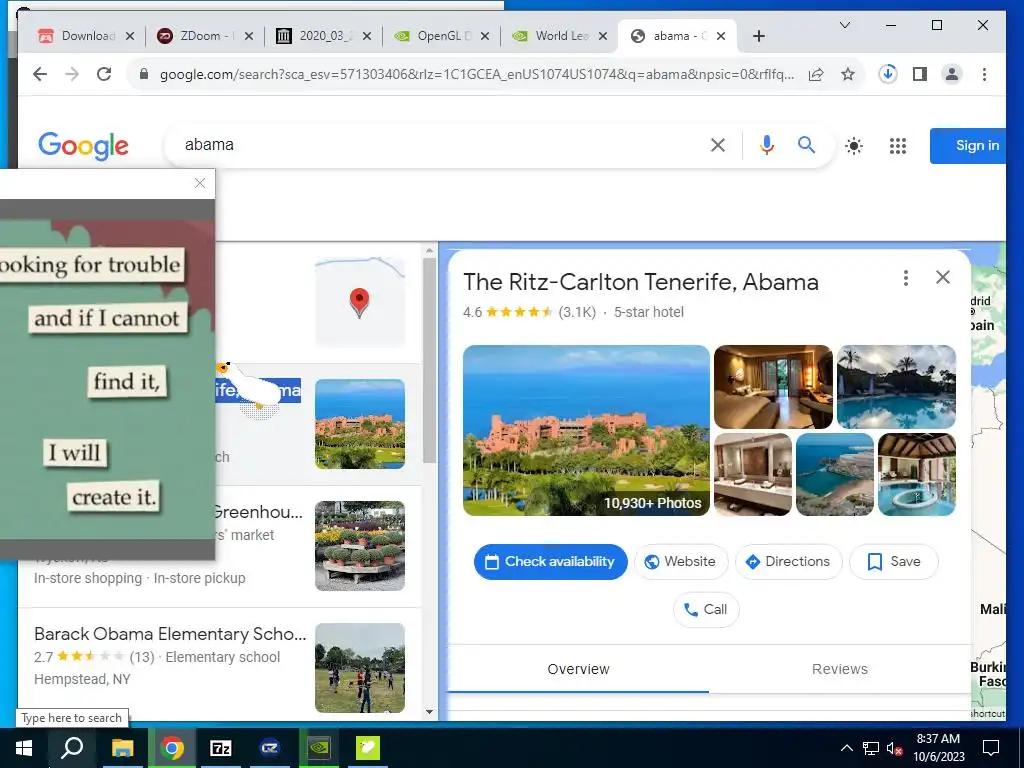Open the share page icon in address bar
Screen dimensions: 1024x768
pos(816,74)
